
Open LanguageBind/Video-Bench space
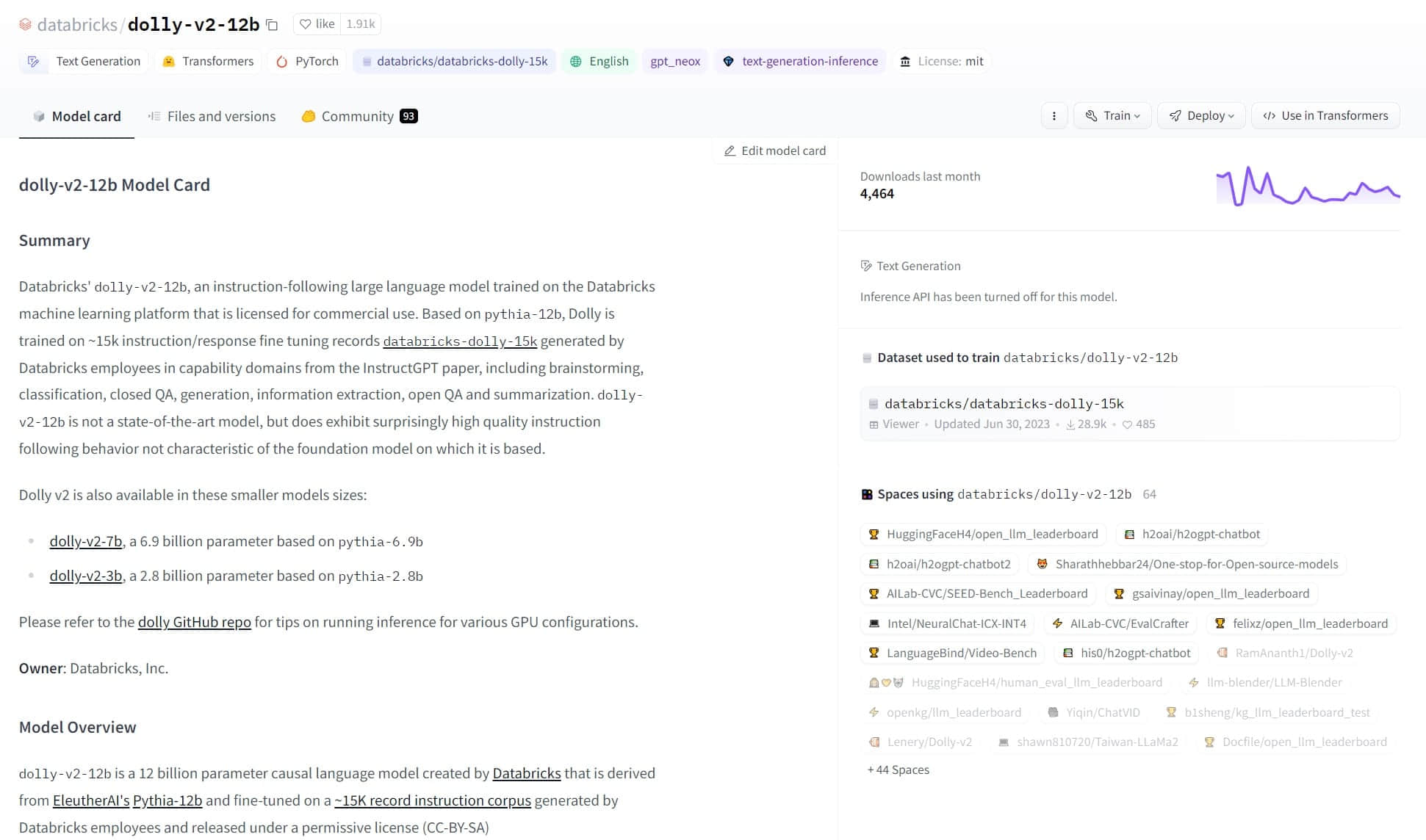(x=953, y=653)
